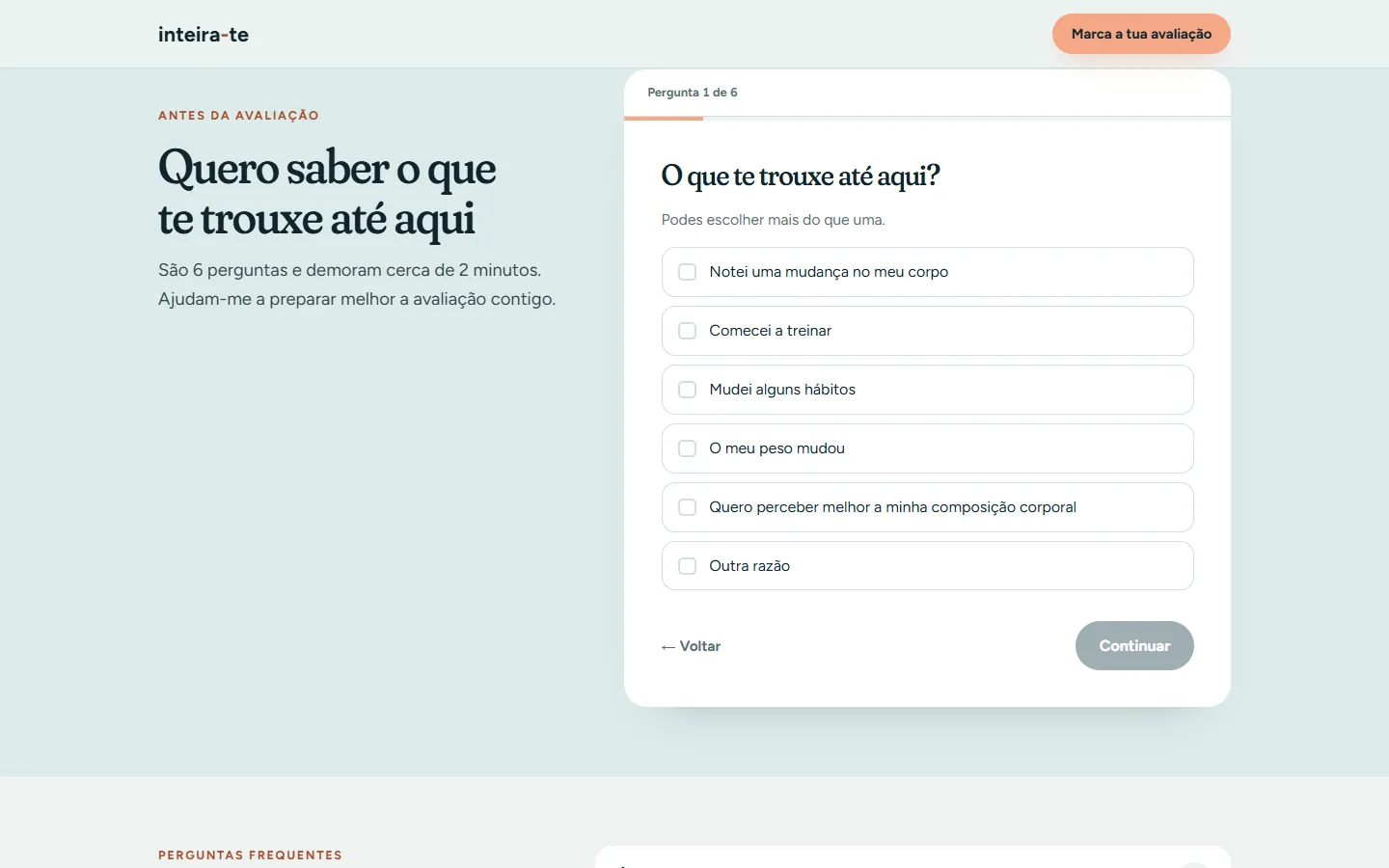
Task: Continue to the next question
Action: (x=1134, y=646)
